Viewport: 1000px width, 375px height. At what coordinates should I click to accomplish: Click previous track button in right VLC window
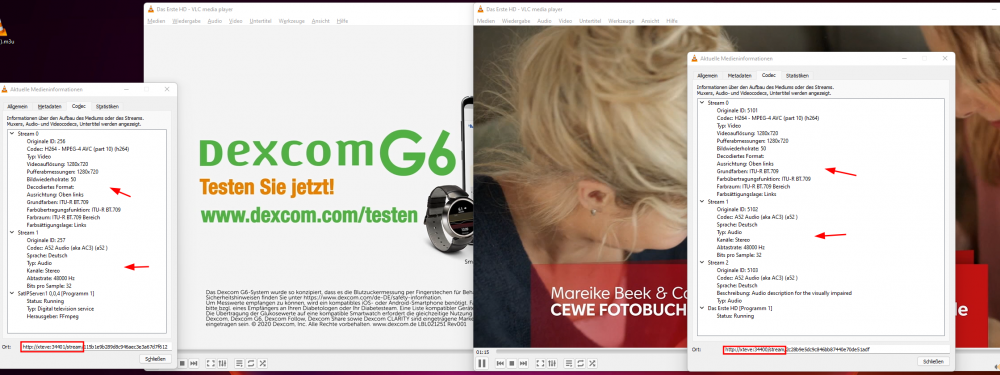click(500, 363)
